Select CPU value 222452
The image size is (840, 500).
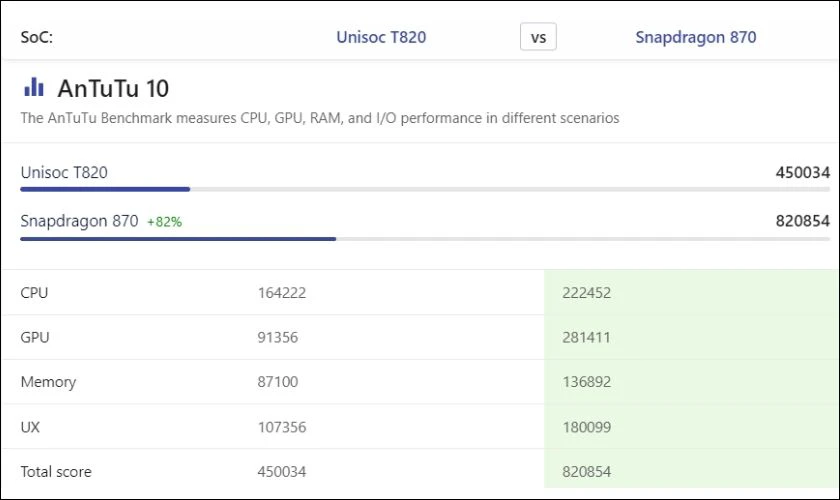(x=586, y=293)
